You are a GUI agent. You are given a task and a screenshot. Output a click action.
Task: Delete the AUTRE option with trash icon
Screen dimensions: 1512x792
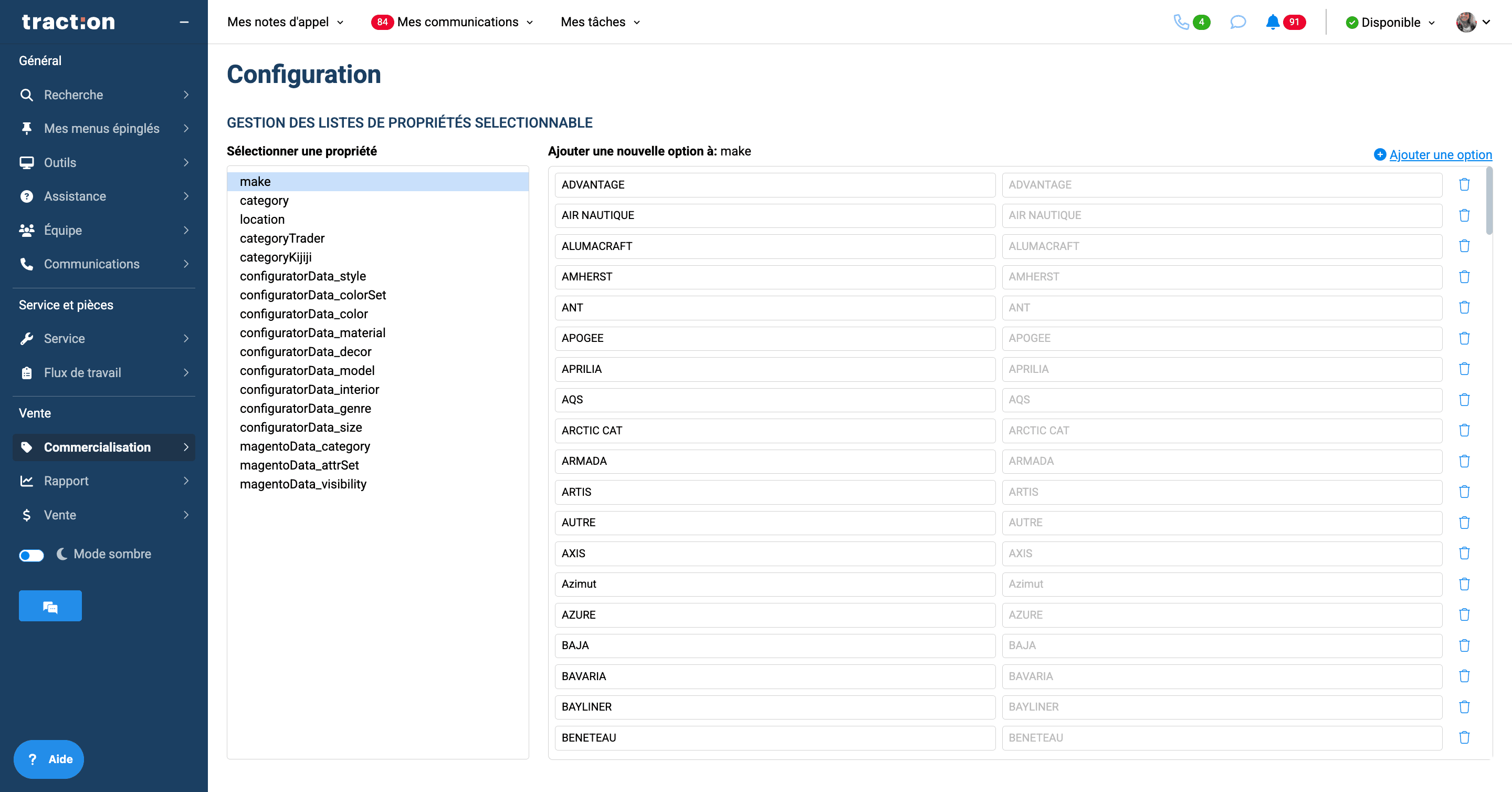[x=1464, y=523]
